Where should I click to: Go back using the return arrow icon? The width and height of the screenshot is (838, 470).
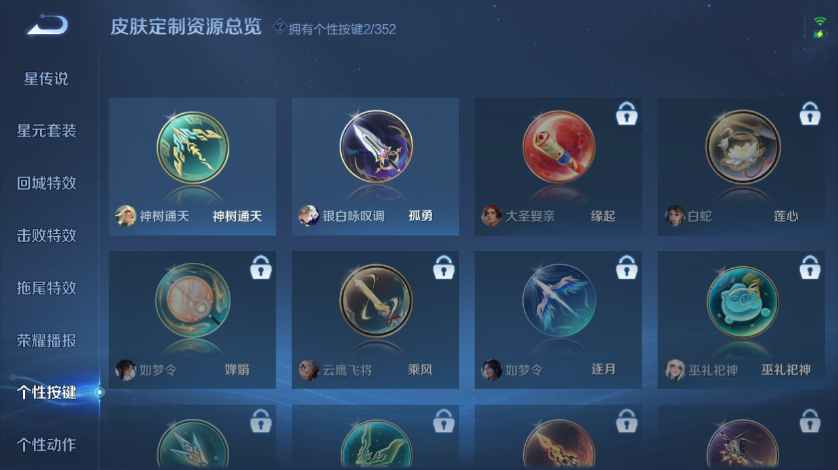(48, 25)
